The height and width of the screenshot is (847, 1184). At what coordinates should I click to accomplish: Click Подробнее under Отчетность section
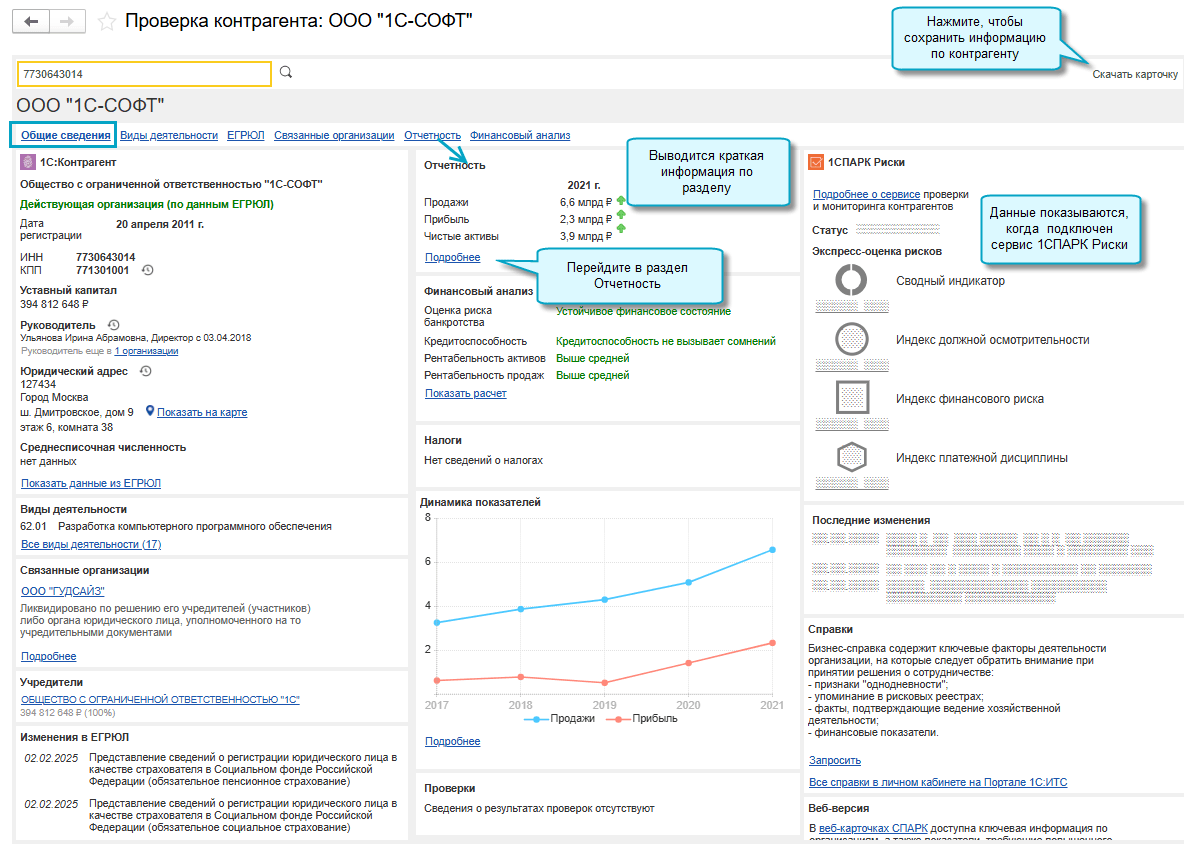click(452, 257)
